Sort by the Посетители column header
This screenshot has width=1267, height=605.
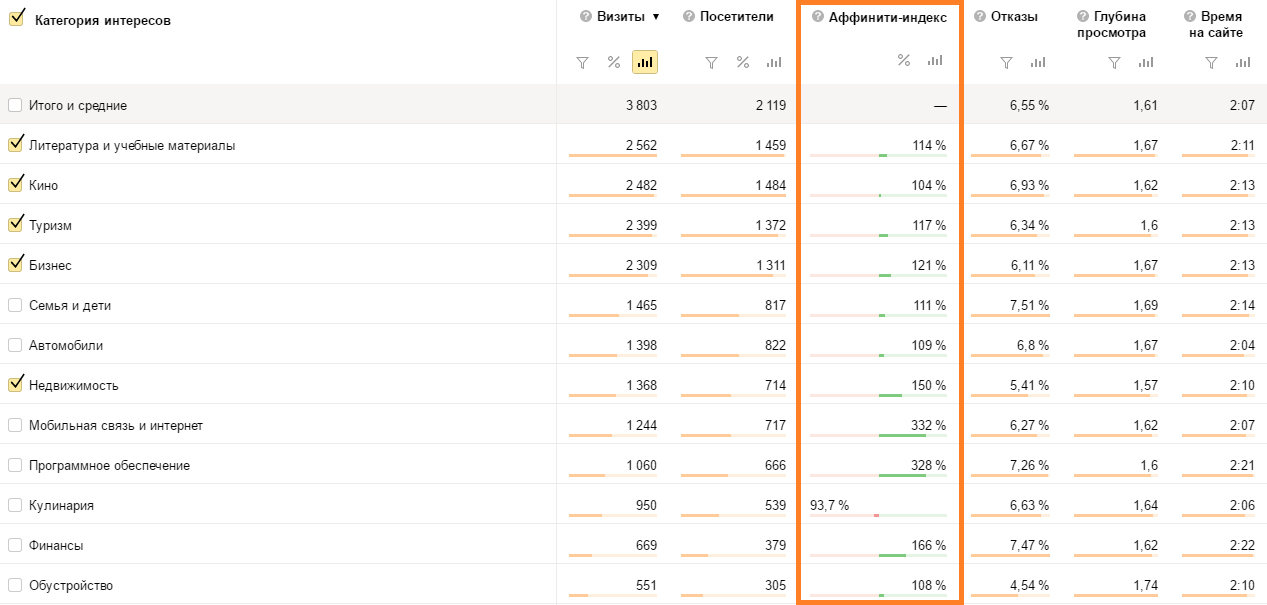coord(736,17)
